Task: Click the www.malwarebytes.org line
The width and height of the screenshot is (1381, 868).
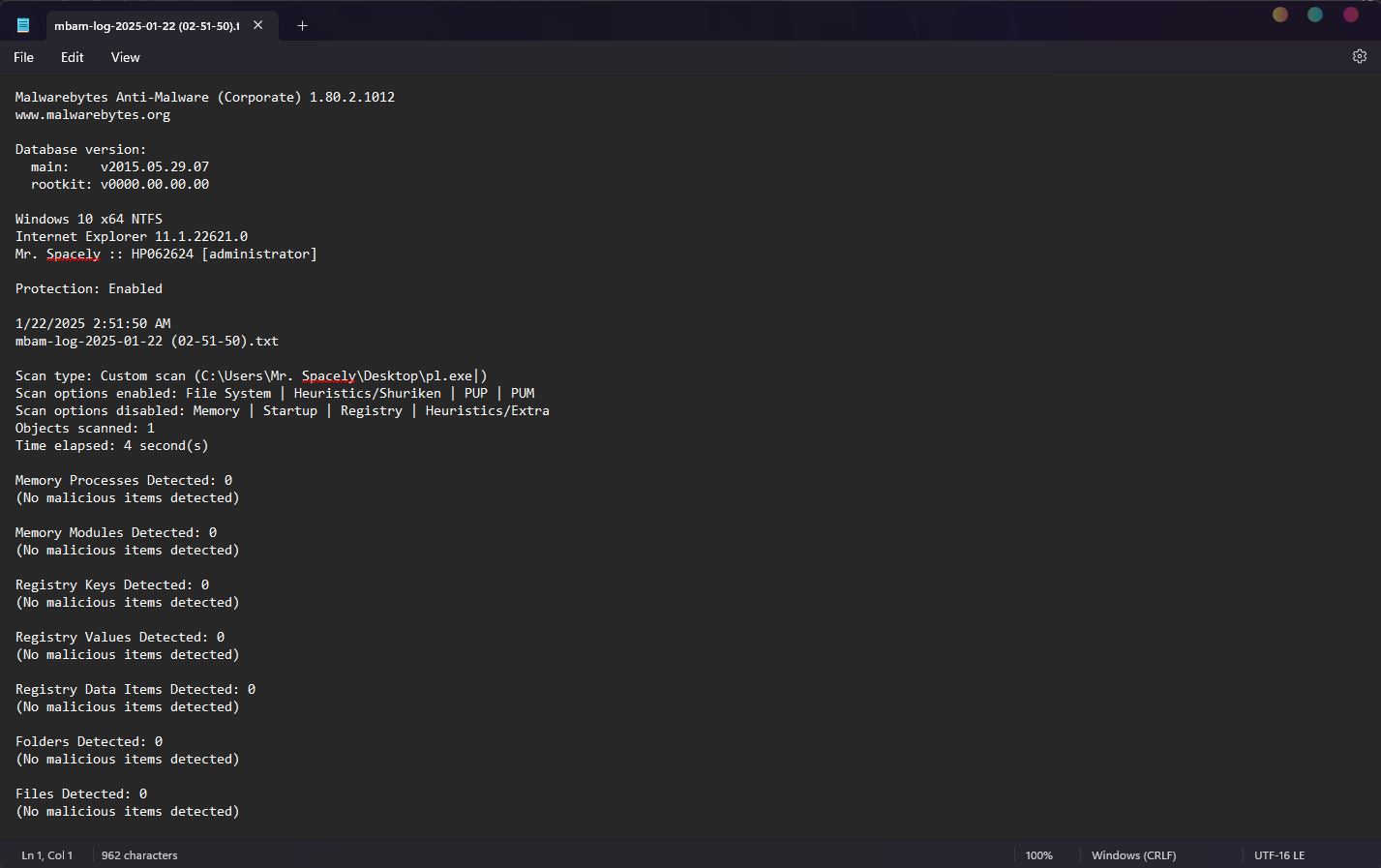Action: pos(93,115)
